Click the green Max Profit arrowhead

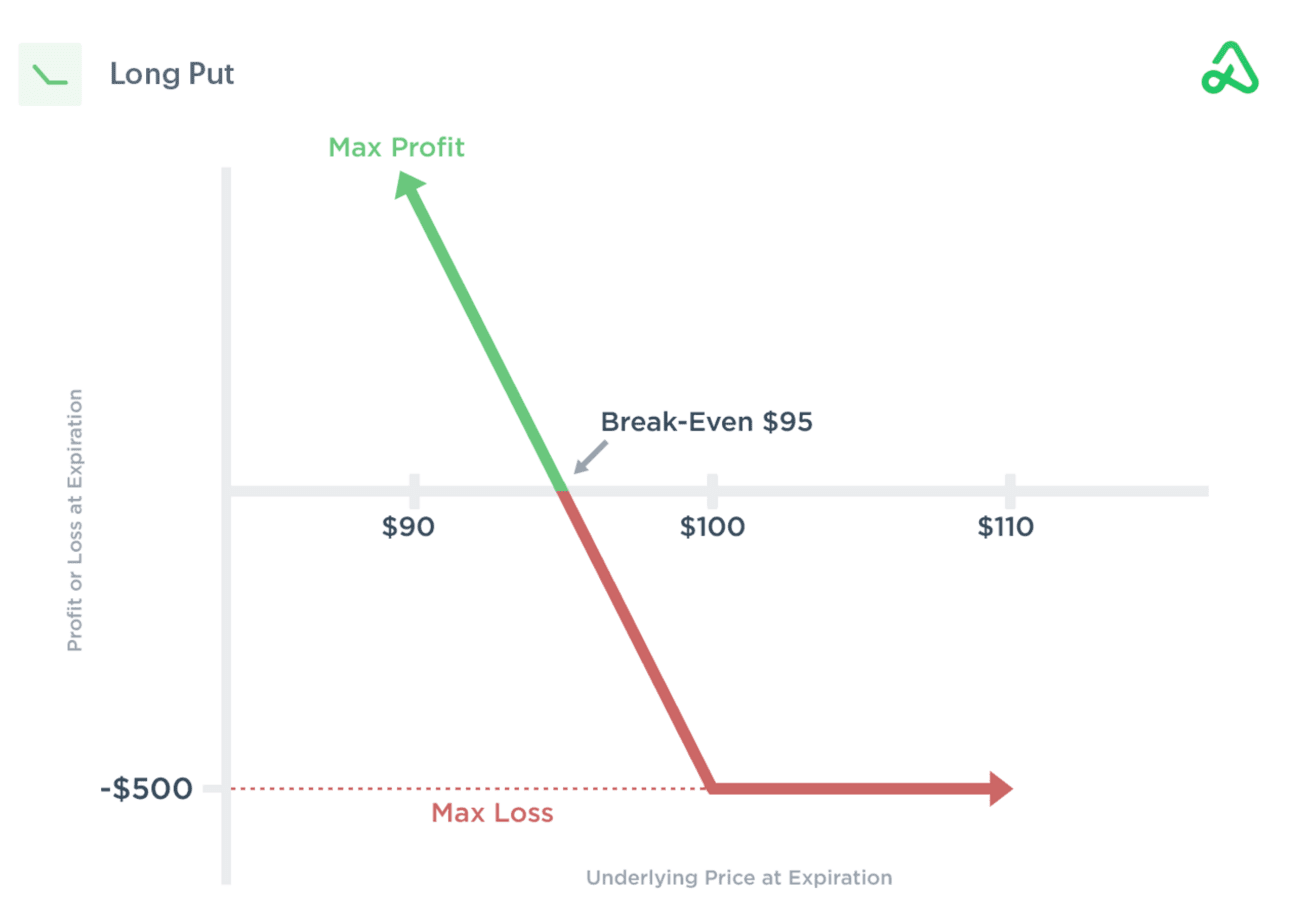(408, 186)
